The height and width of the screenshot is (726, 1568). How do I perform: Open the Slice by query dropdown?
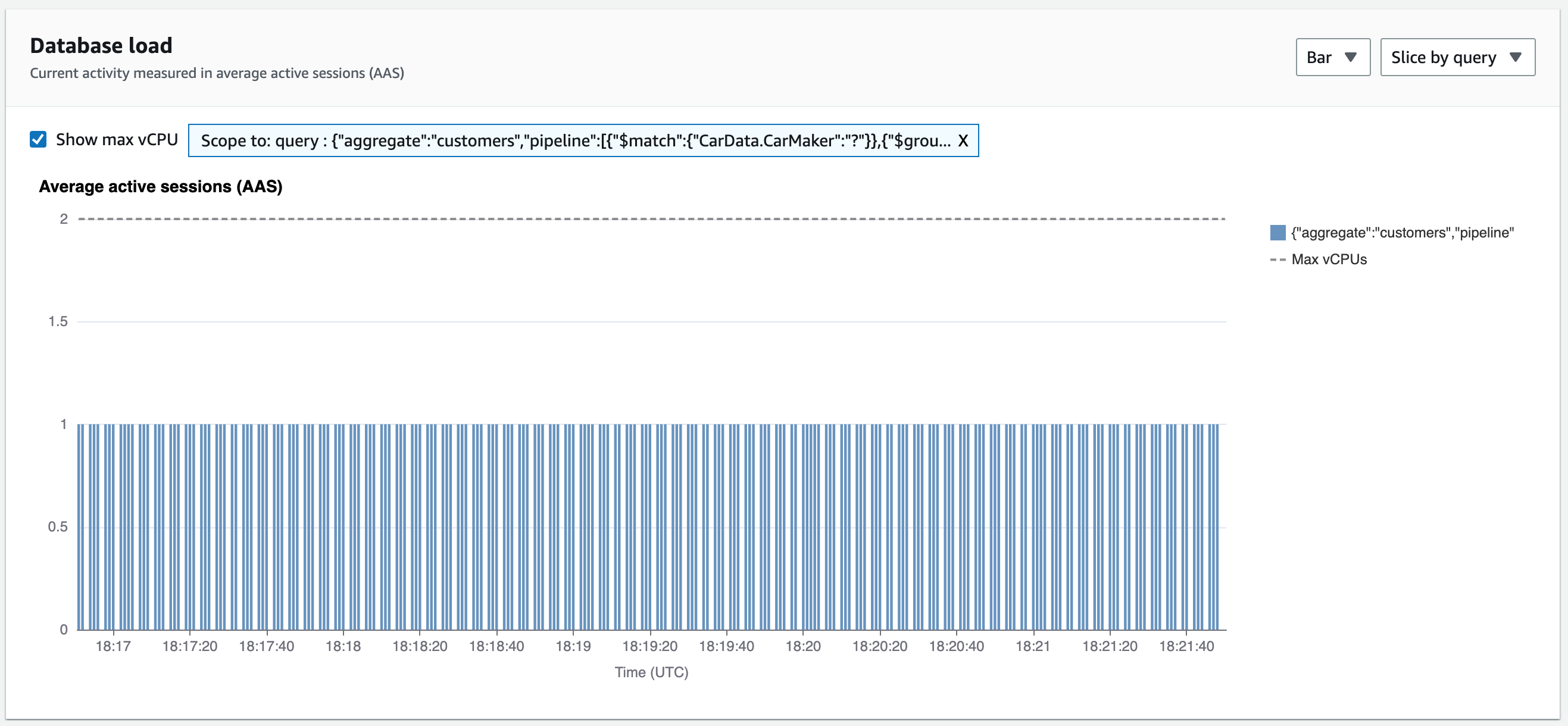coord(1457,57)
